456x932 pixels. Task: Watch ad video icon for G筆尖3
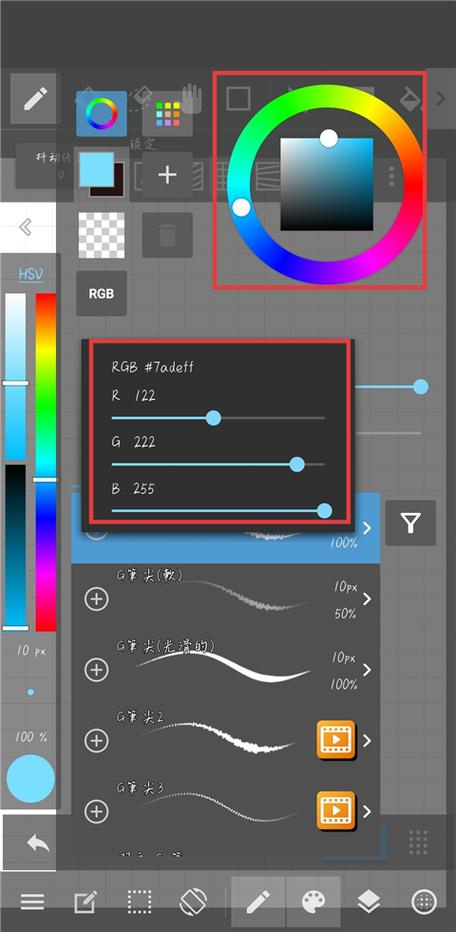tap(336, 811)
